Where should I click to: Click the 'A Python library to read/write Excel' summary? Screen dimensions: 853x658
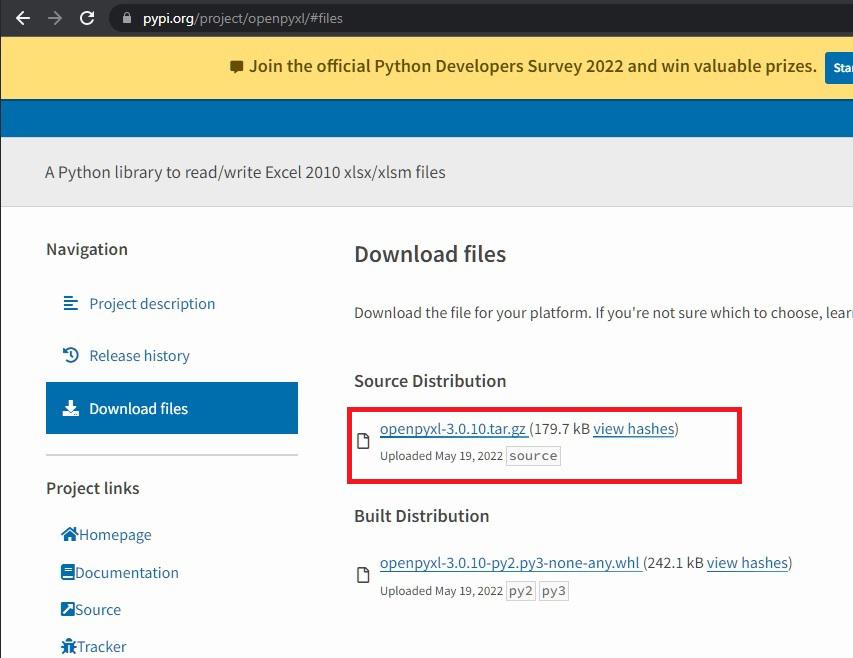[x=245, y=172]
